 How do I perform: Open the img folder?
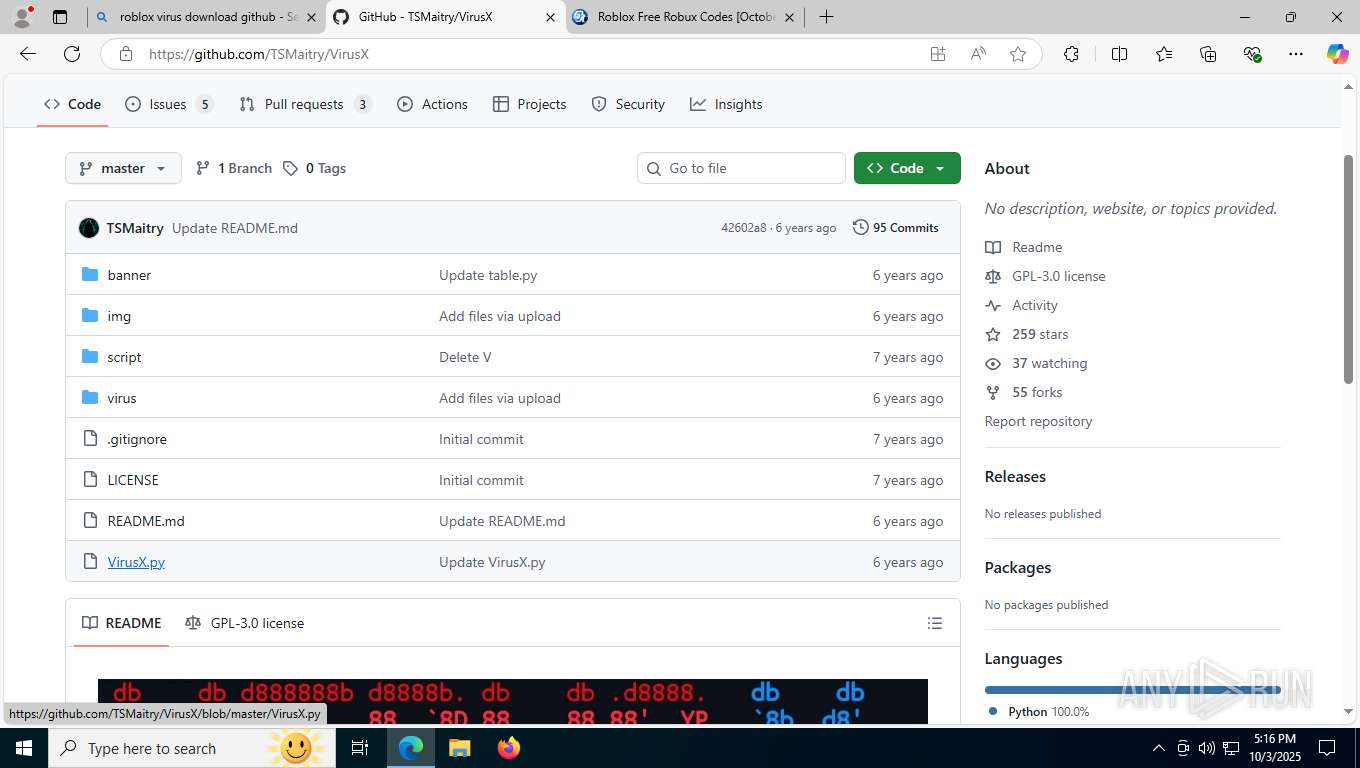(119, 316)
